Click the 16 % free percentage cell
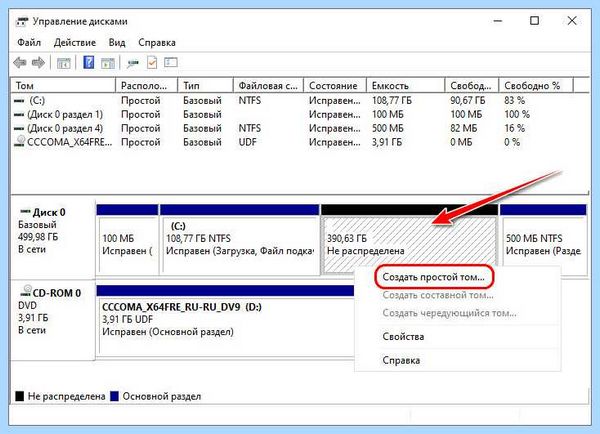The height and width of the screenshot is (434, 600). 515,128
